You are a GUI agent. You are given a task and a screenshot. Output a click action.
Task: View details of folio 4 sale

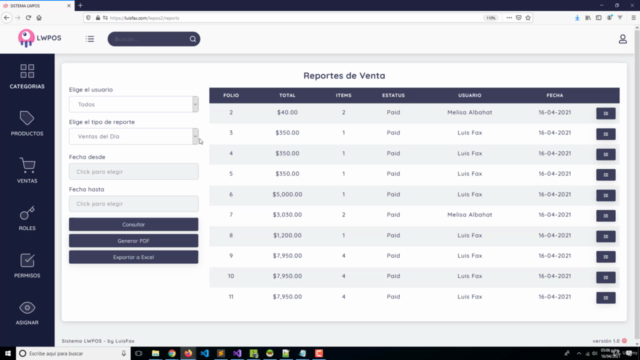pyautogui.click(x=606, y=154)
